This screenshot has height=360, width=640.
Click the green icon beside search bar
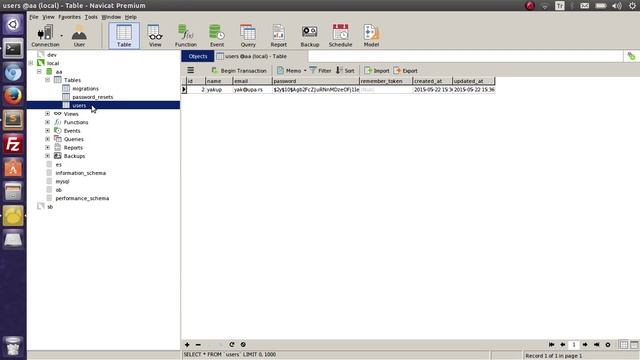631,56
